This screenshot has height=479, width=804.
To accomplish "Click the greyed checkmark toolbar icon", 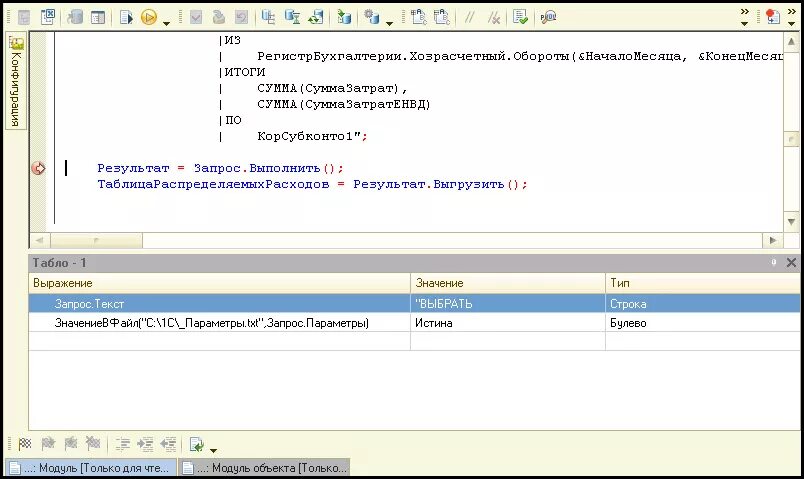I will [x=195, y=17].
